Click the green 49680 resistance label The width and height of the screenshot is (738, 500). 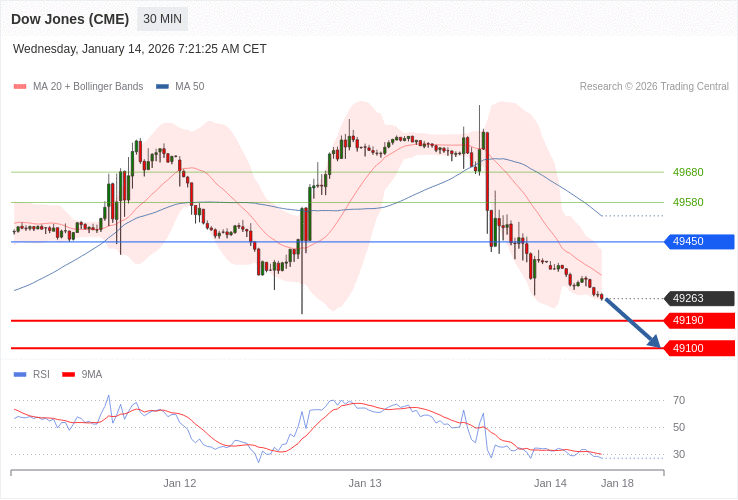click(x=688, y=172)
